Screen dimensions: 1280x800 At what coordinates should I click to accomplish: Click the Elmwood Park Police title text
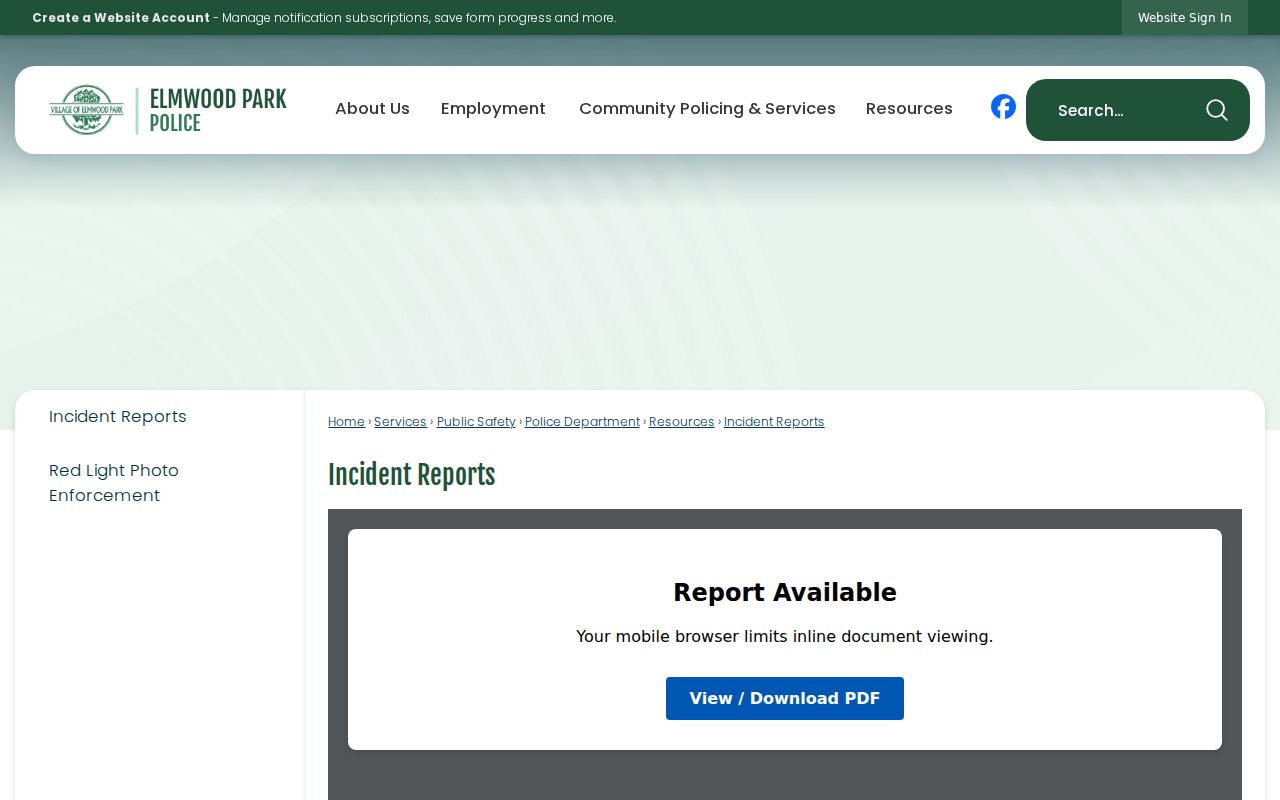pos(218,110)
